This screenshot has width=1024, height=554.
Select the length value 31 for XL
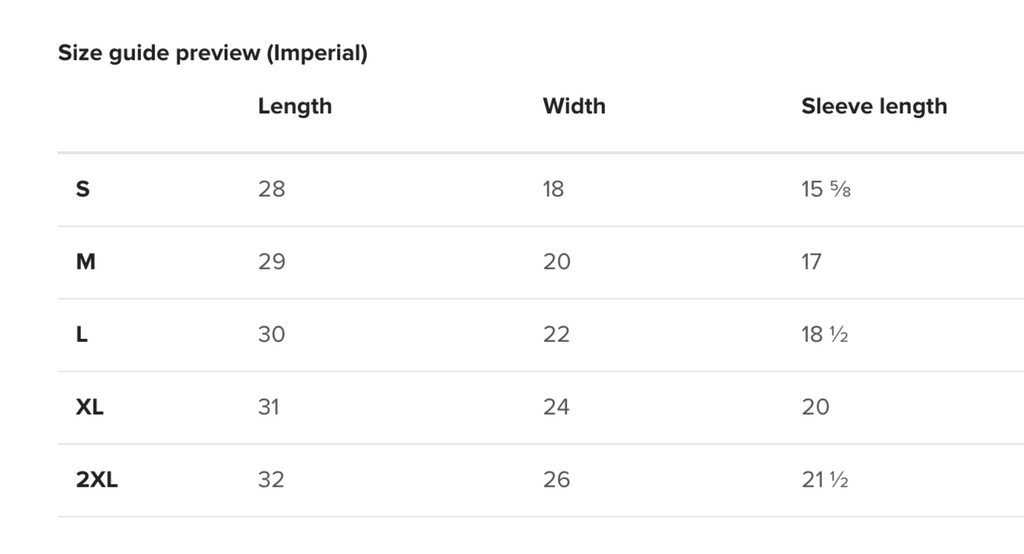268,406
